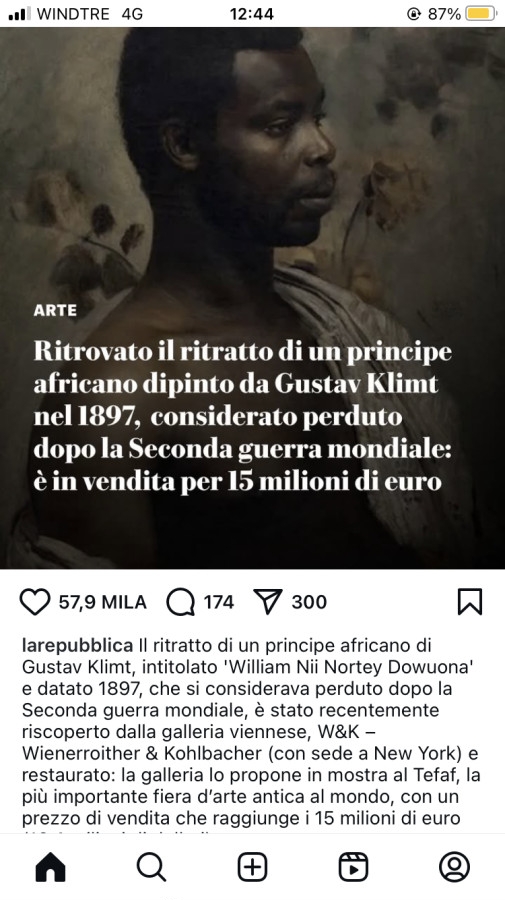The height and width of the screenshot is (900, 505).
Task: Like the post with the heart icon
Action: pos(35,602)
